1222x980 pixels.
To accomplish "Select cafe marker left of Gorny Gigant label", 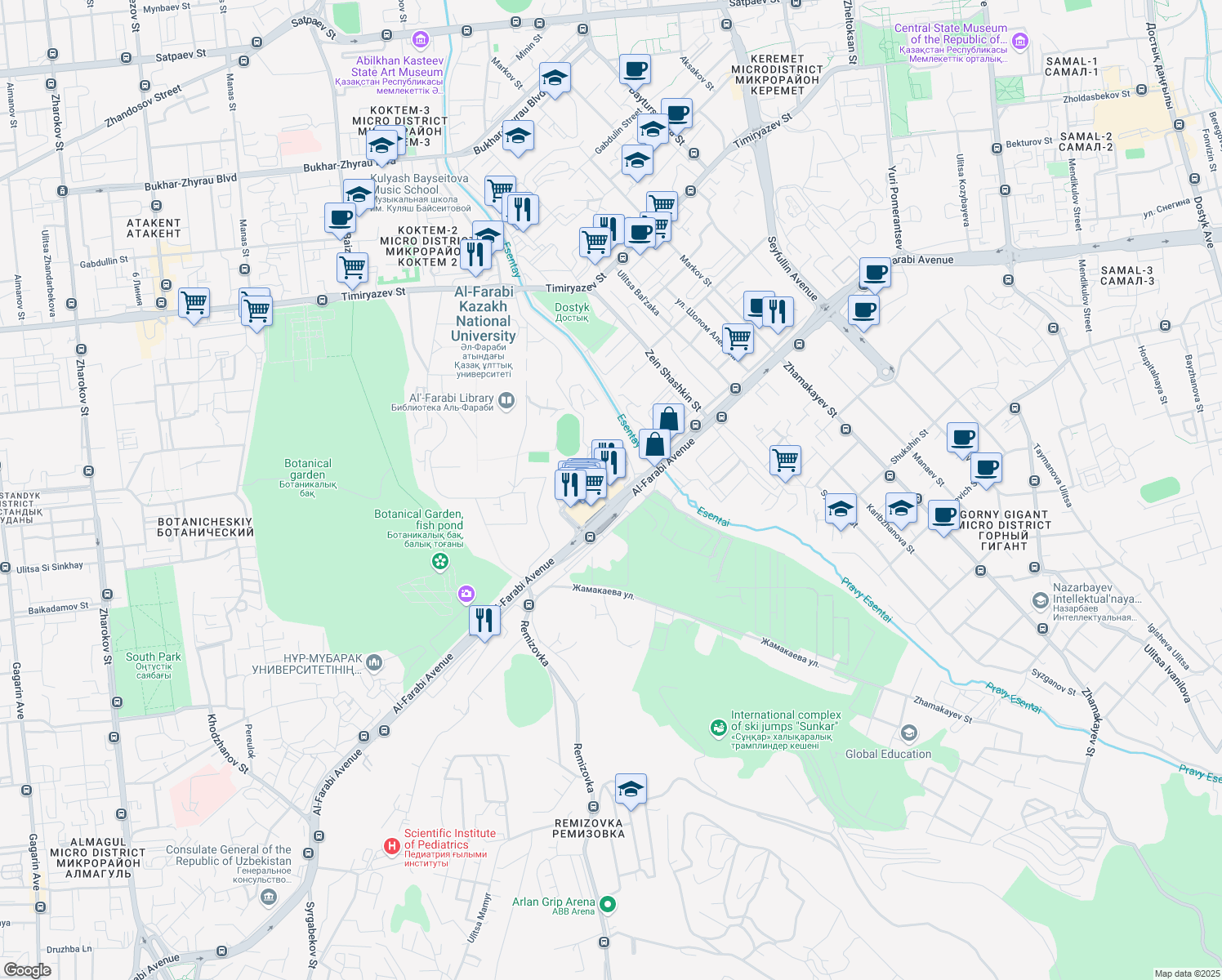I will tap(943, 517).
